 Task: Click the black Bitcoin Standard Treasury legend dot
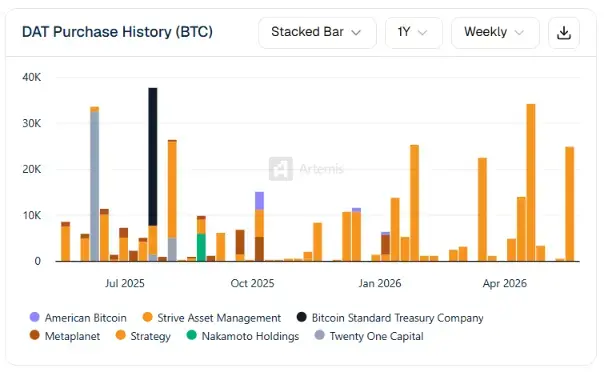(301, 317)
